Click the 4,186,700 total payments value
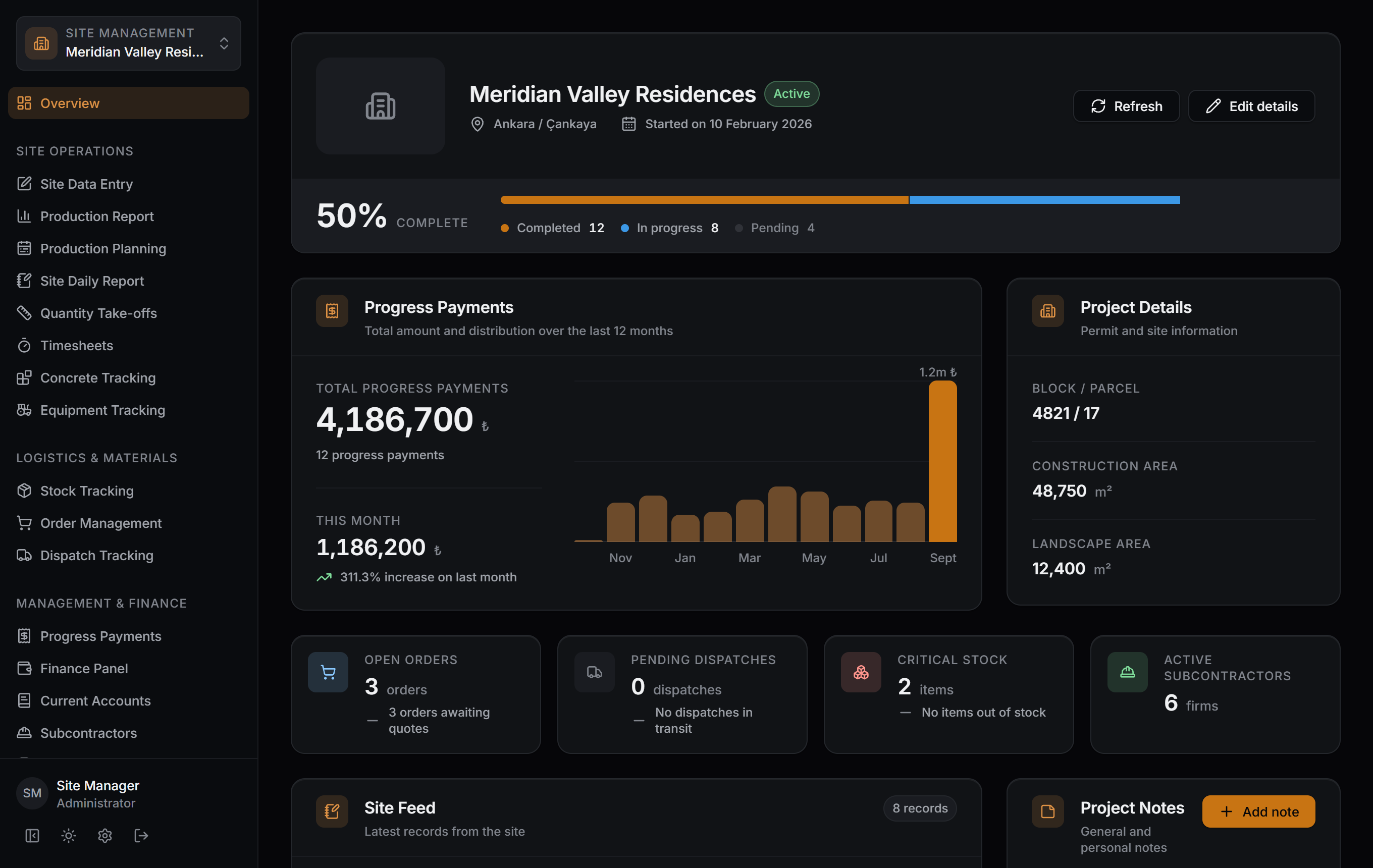The image size is (1373, 868). [395, 419]
